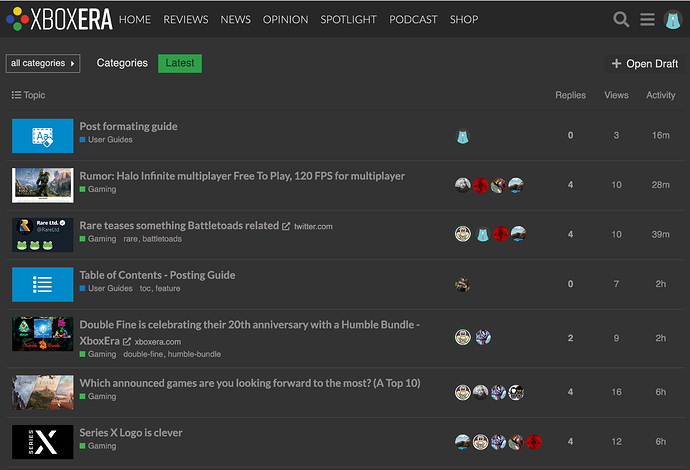Sort topics by Views column header
This screenshot has height=470, width=690.
pos(616,95)
